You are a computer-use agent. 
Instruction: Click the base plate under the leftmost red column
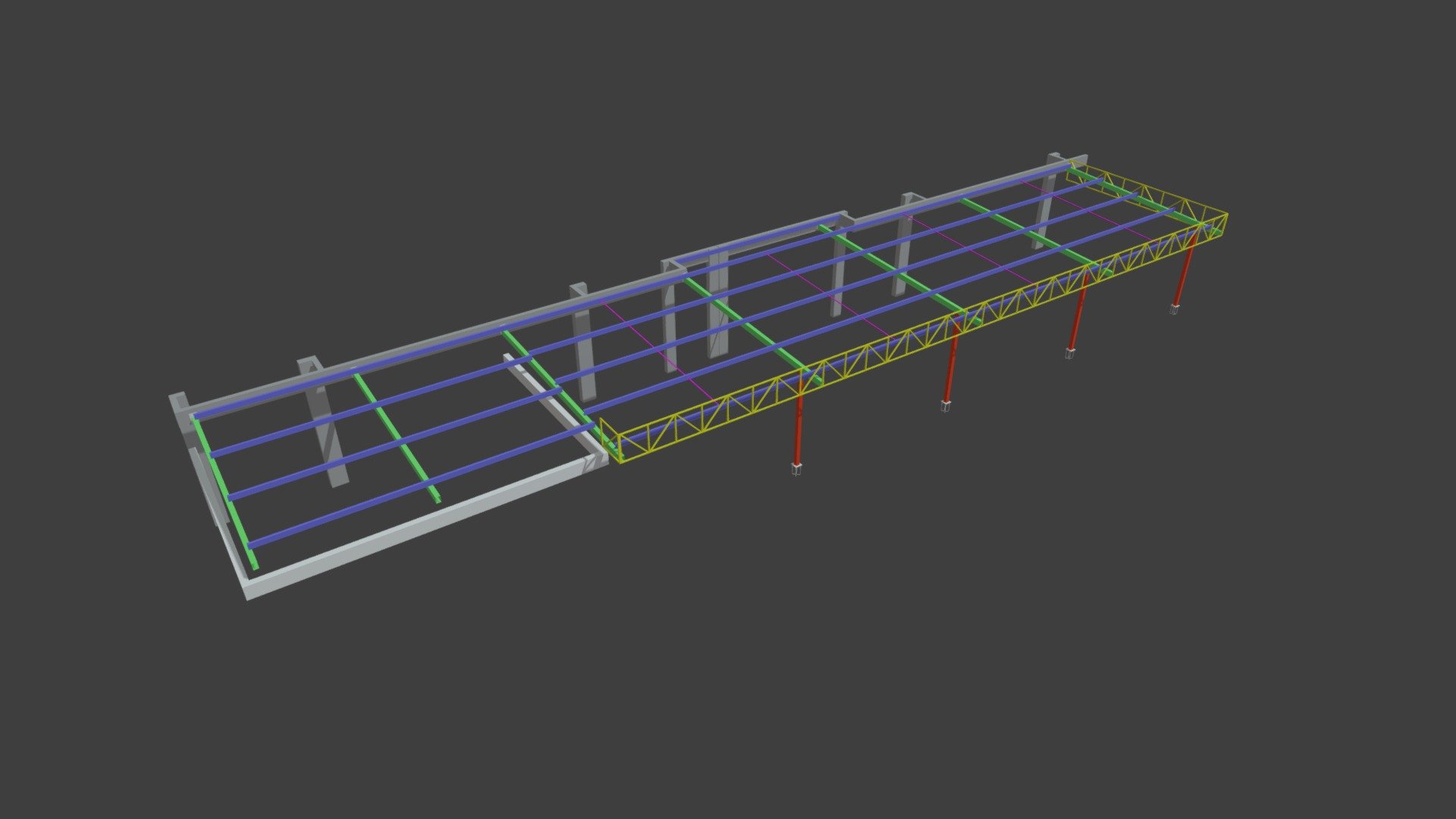click(796, 469)
